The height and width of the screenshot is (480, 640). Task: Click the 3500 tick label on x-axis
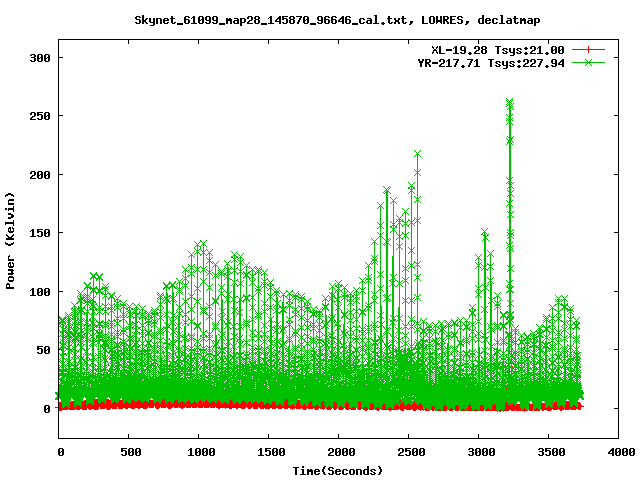tap(549, 452)
